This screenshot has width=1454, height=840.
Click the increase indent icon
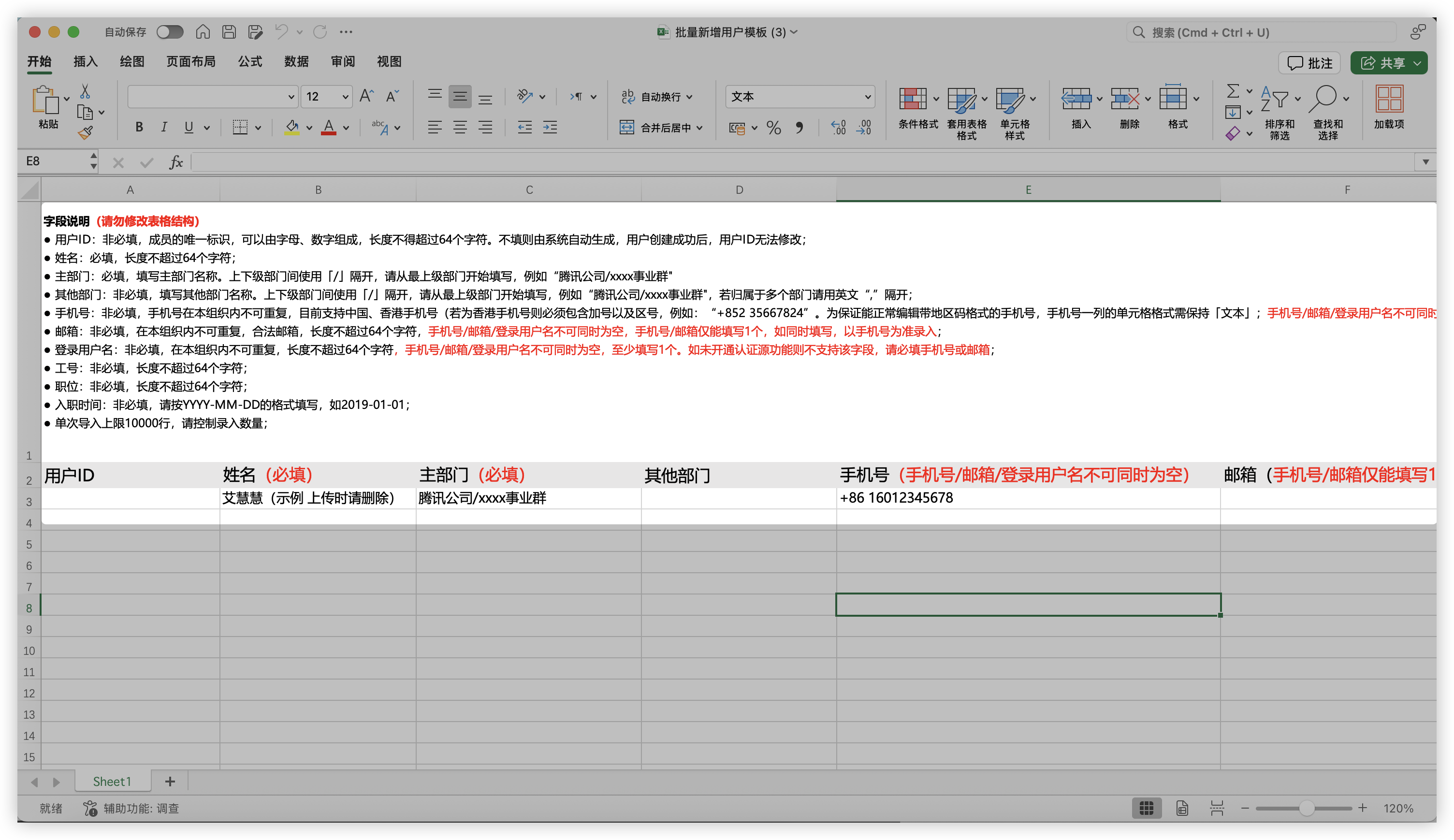tap(550, 128)
